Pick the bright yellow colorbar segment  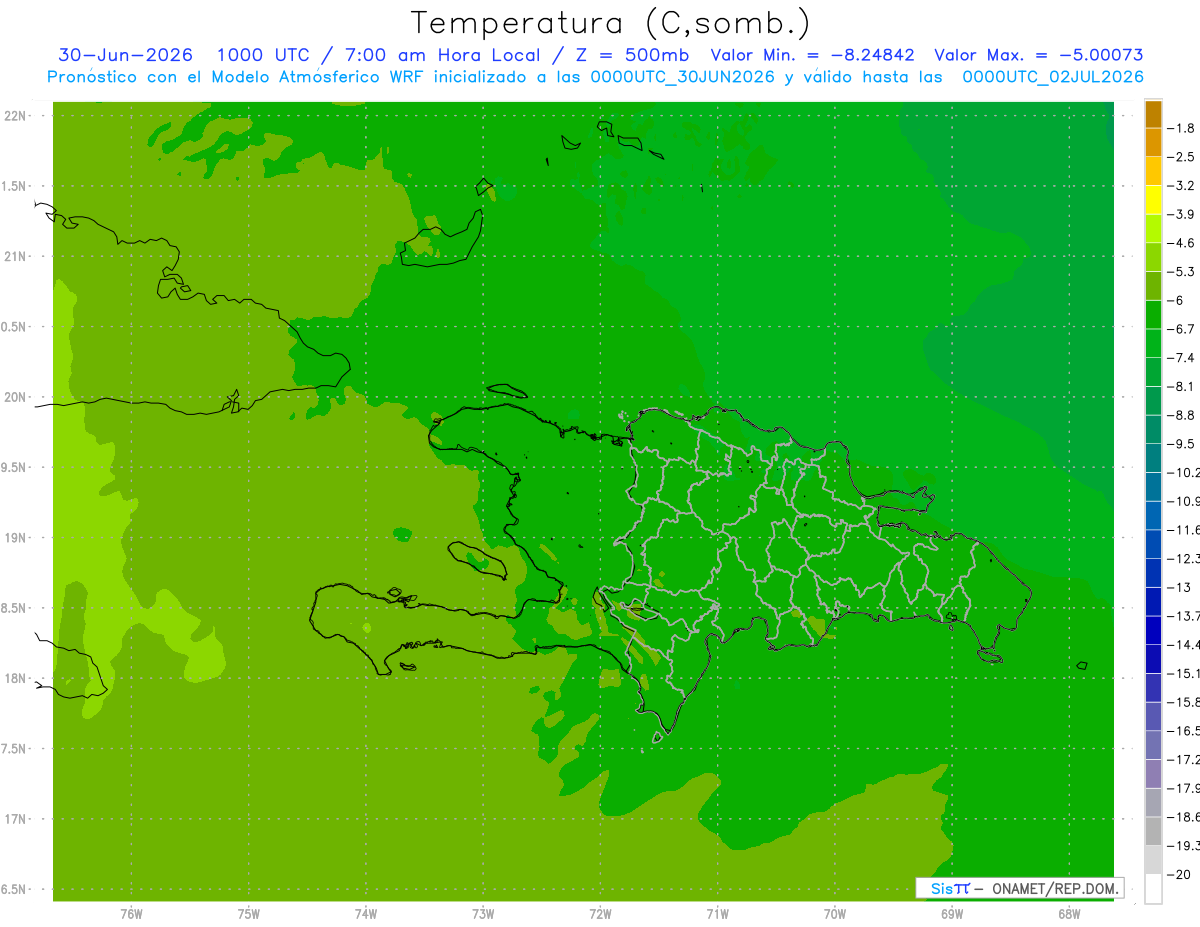pyautogui.click(x=1153, y=200)
